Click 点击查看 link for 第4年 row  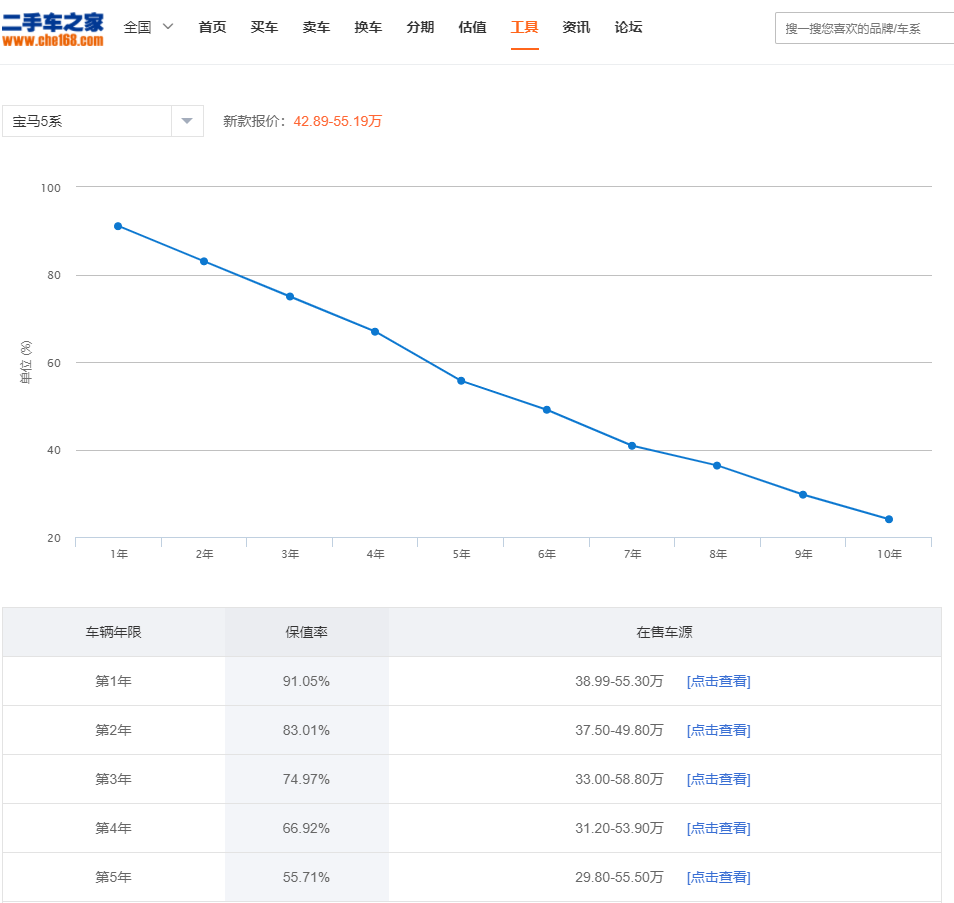coord(719,828)
